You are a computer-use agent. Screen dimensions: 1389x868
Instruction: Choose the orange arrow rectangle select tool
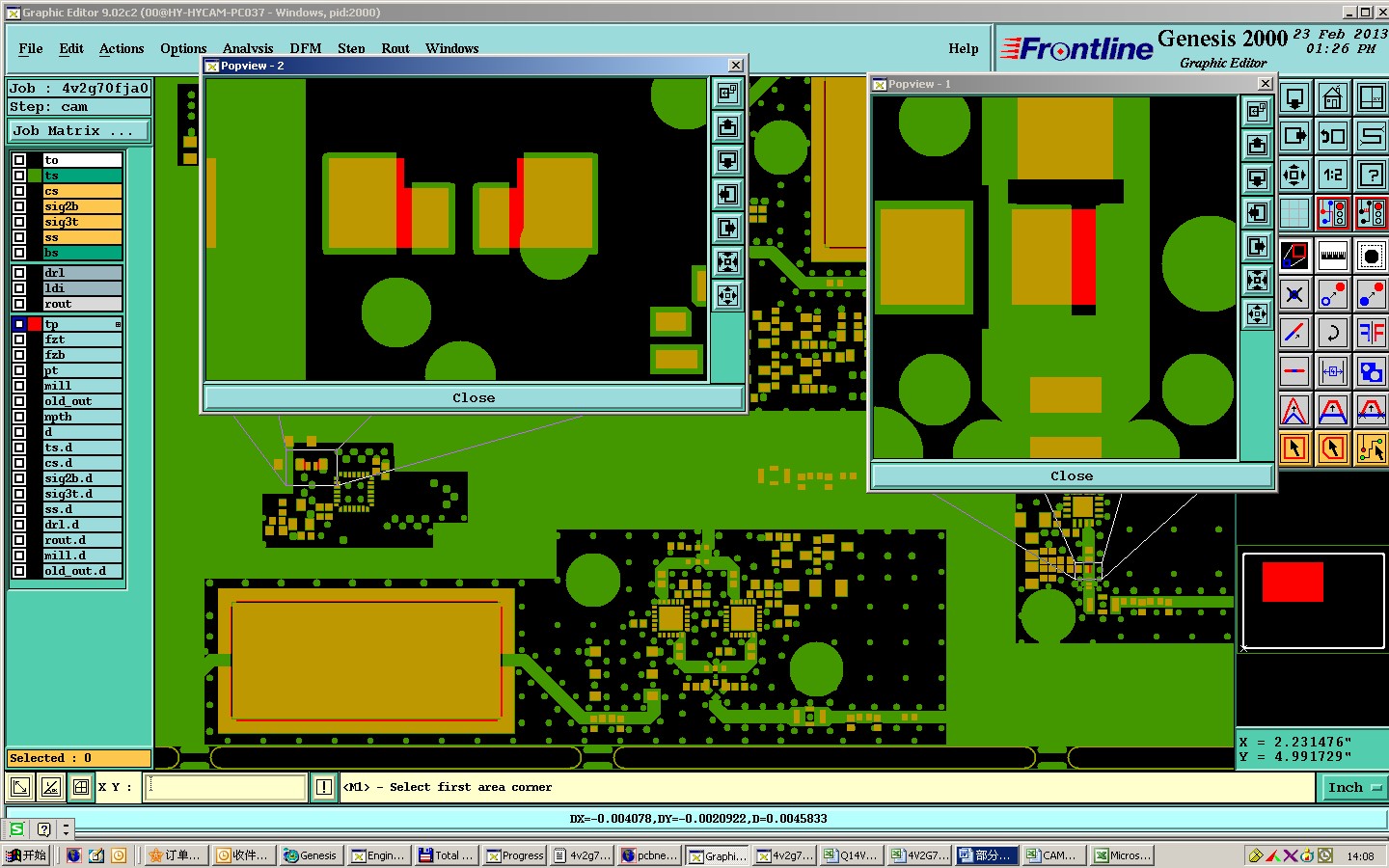(x=1294, y=448)
